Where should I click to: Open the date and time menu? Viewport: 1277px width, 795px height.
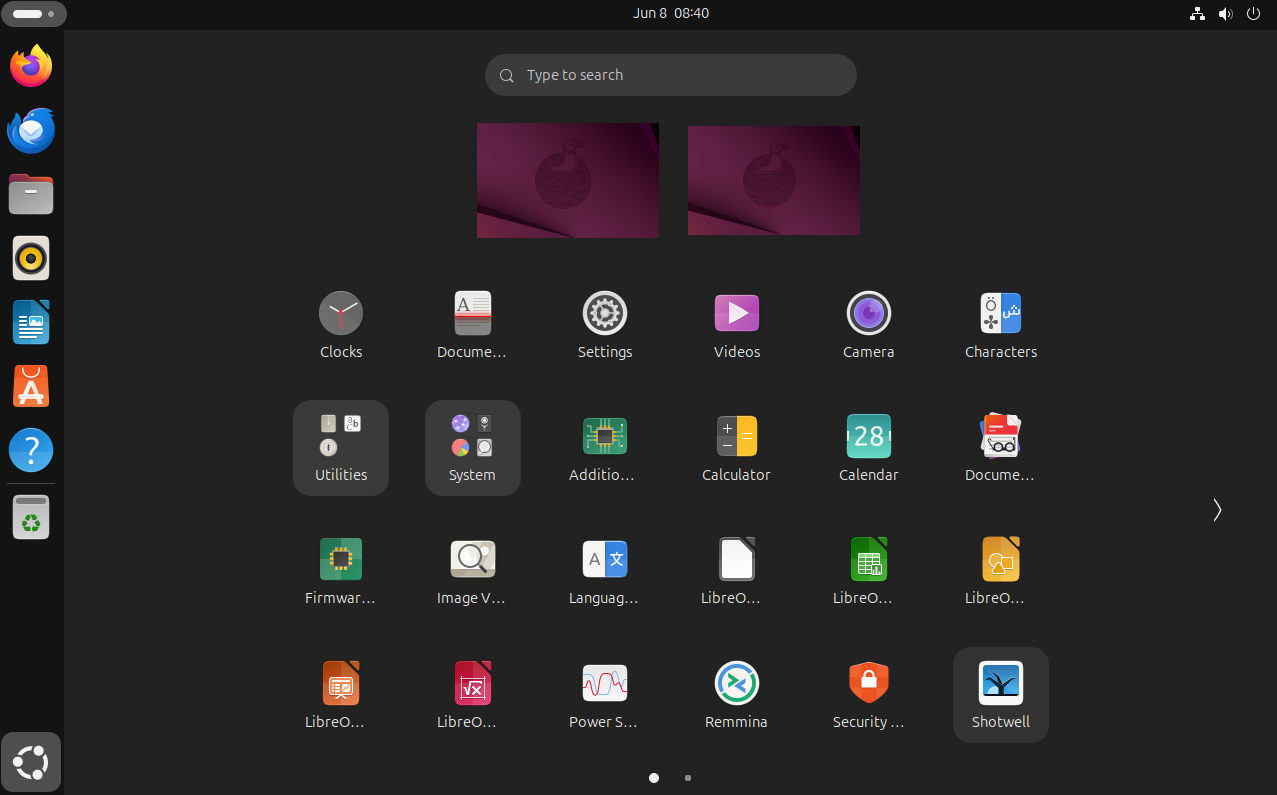click(671, 13)
